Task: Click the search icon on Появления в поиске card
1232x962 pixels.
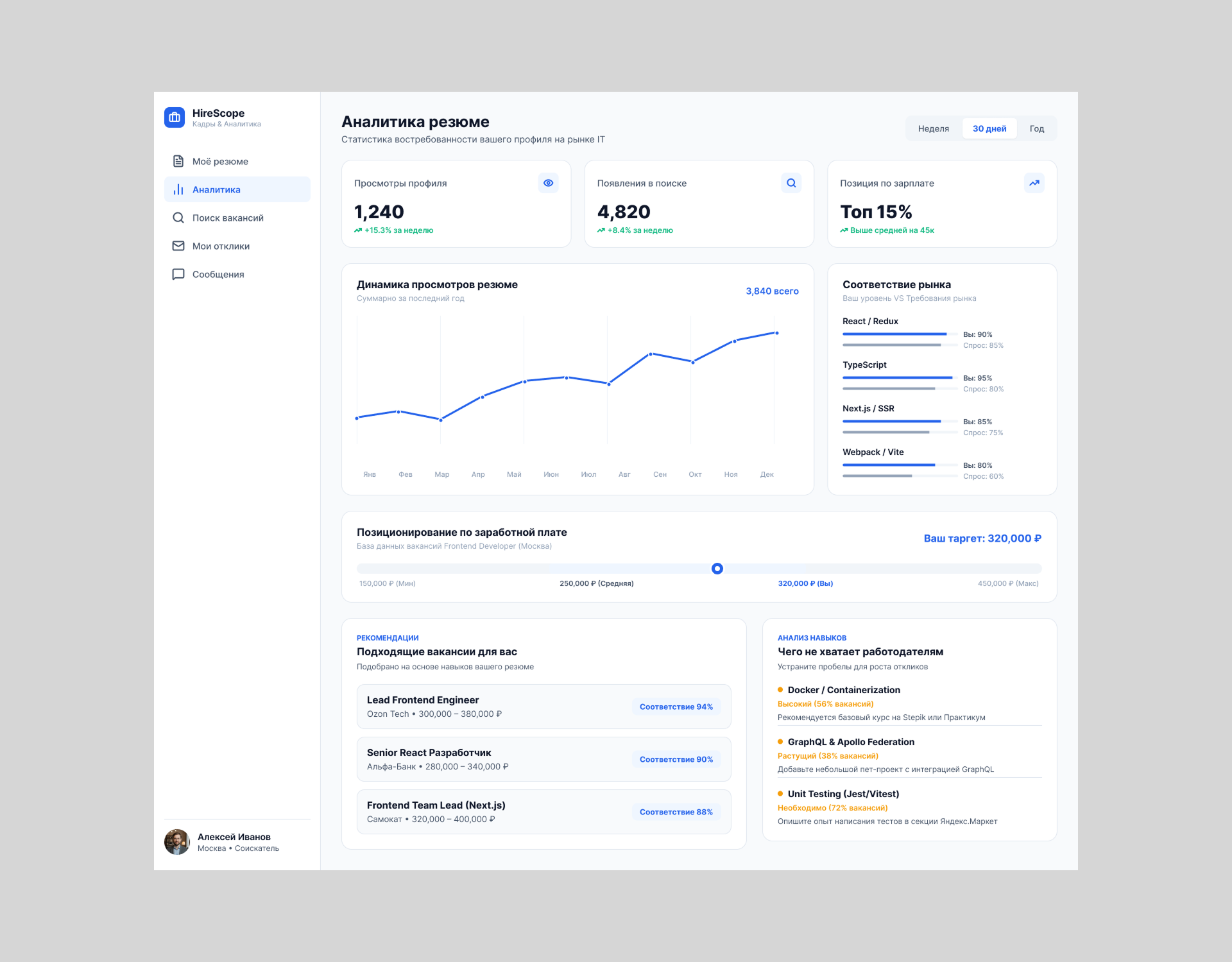Action: pyautogui.click(x=791, y=183)
